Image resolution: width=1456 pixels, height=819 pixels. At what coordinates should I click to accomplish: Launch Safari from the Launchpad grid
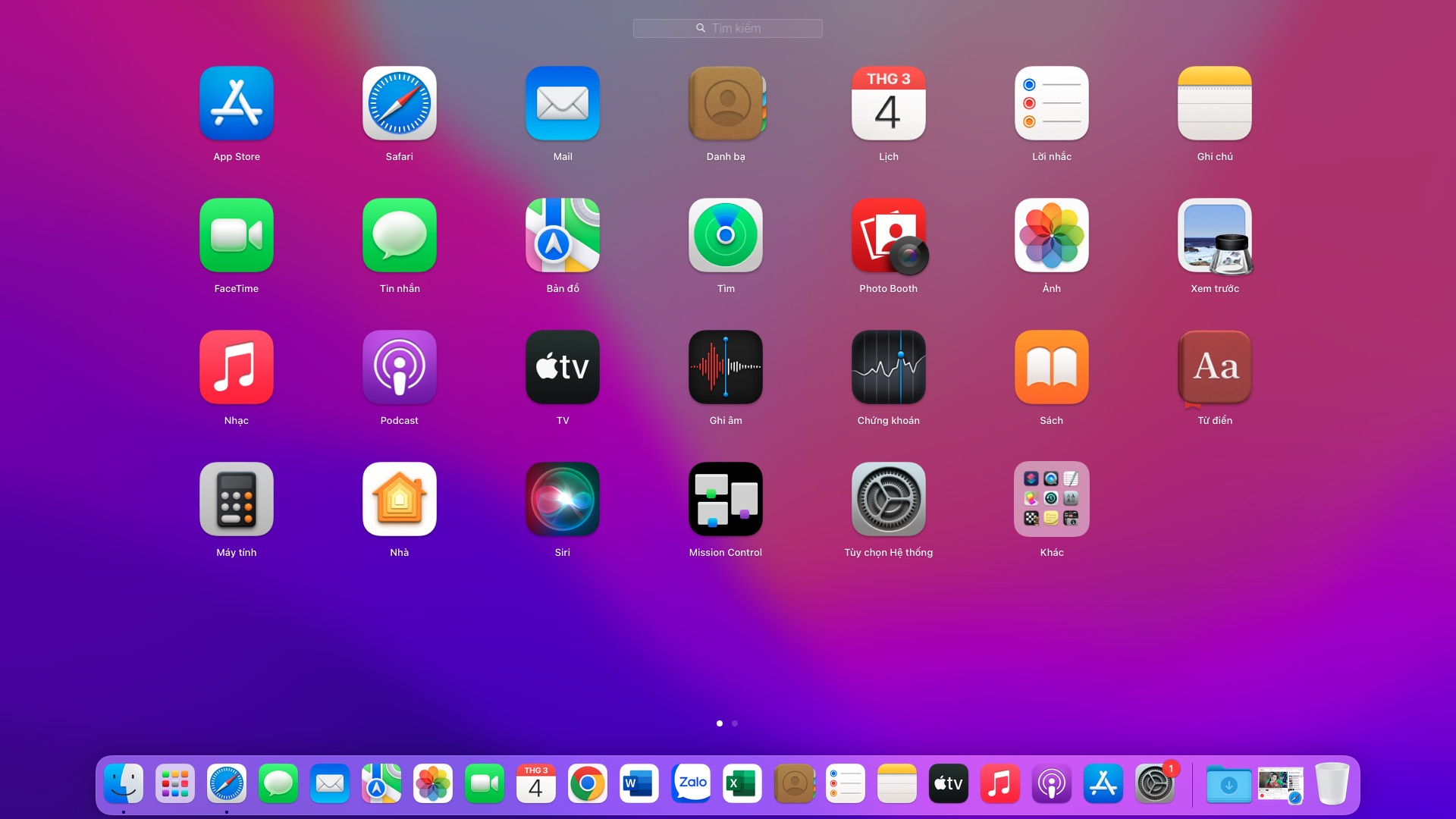coord(400,103)
